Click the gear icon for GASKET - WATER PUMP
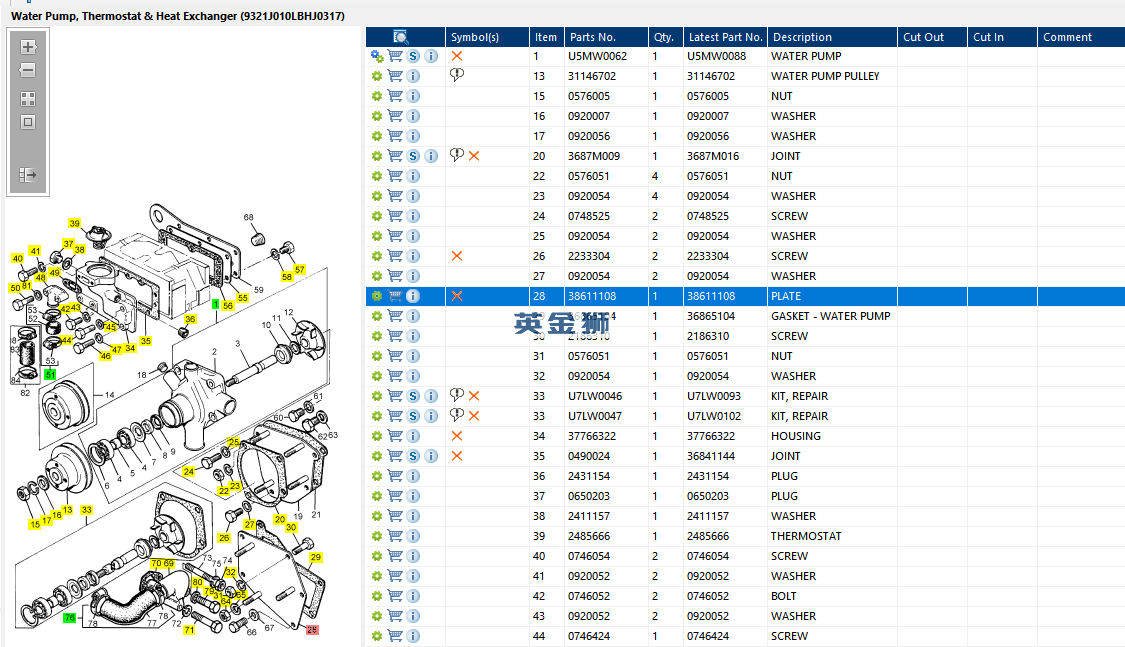The height and width of the screenshot is (647, 1125). tap(377, 316)
